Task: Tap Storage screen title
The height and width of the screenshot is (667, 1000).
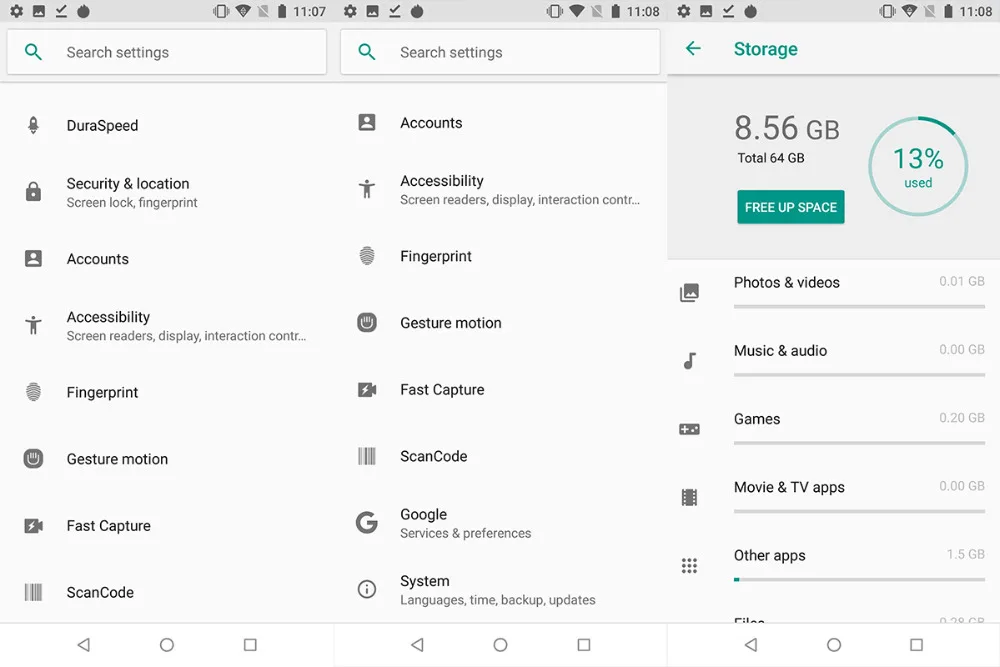Action: coord(765,48)
